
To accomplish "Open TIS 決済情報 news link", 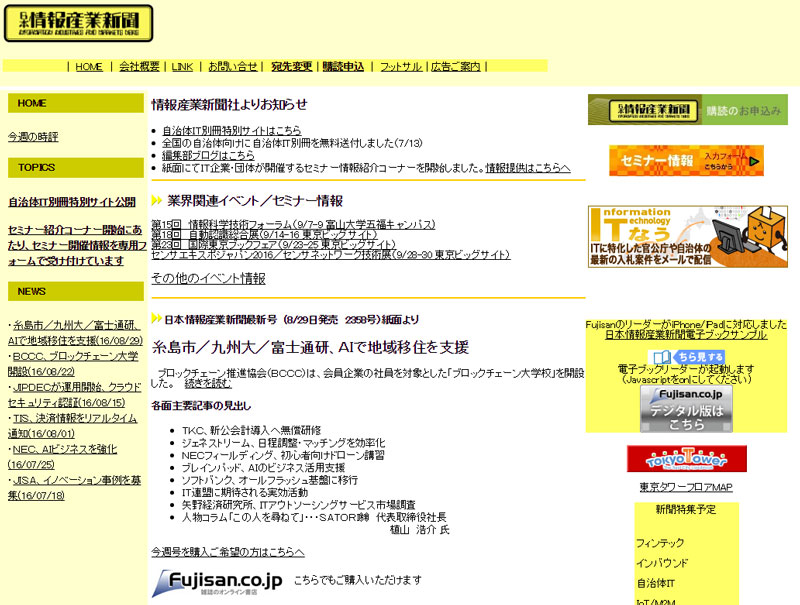I will 72,426.
